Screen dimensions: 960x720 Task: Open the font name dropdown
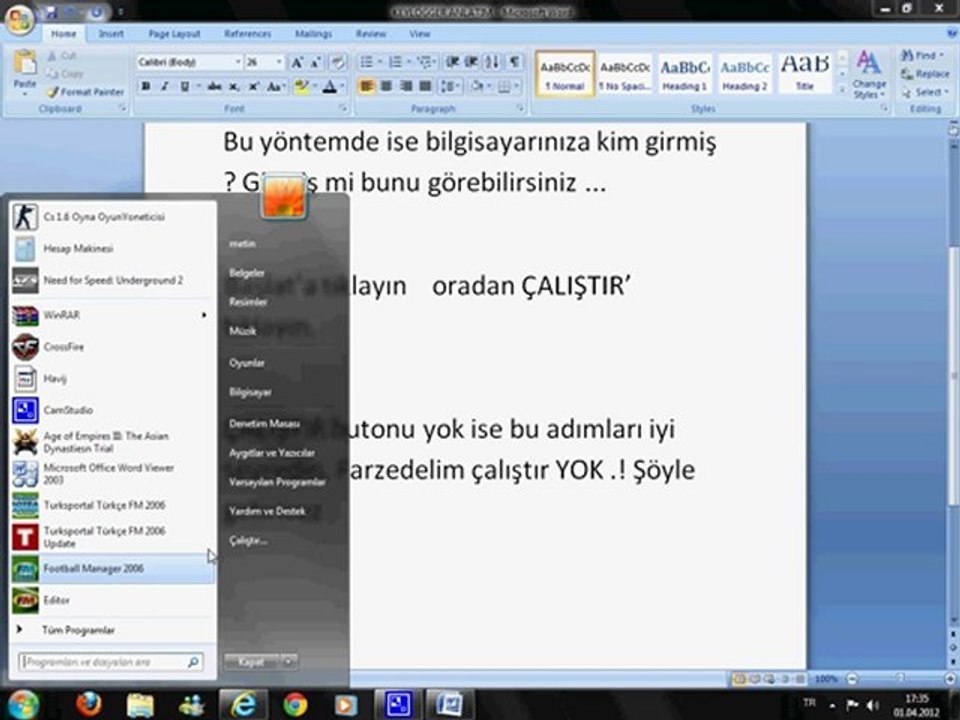pos(238,62)
